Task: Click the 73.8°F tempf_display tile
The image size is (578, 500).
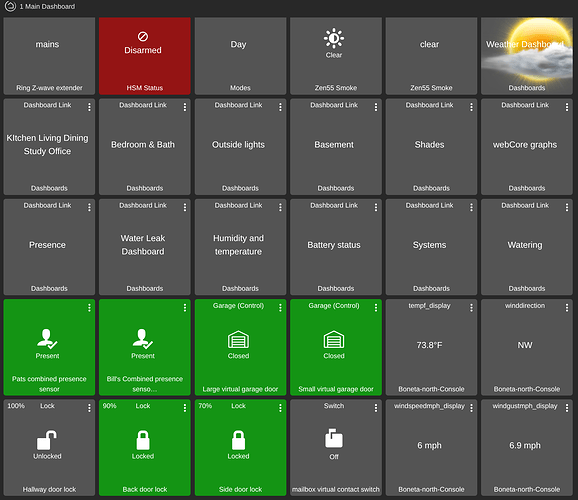Action: pos(431,347)
